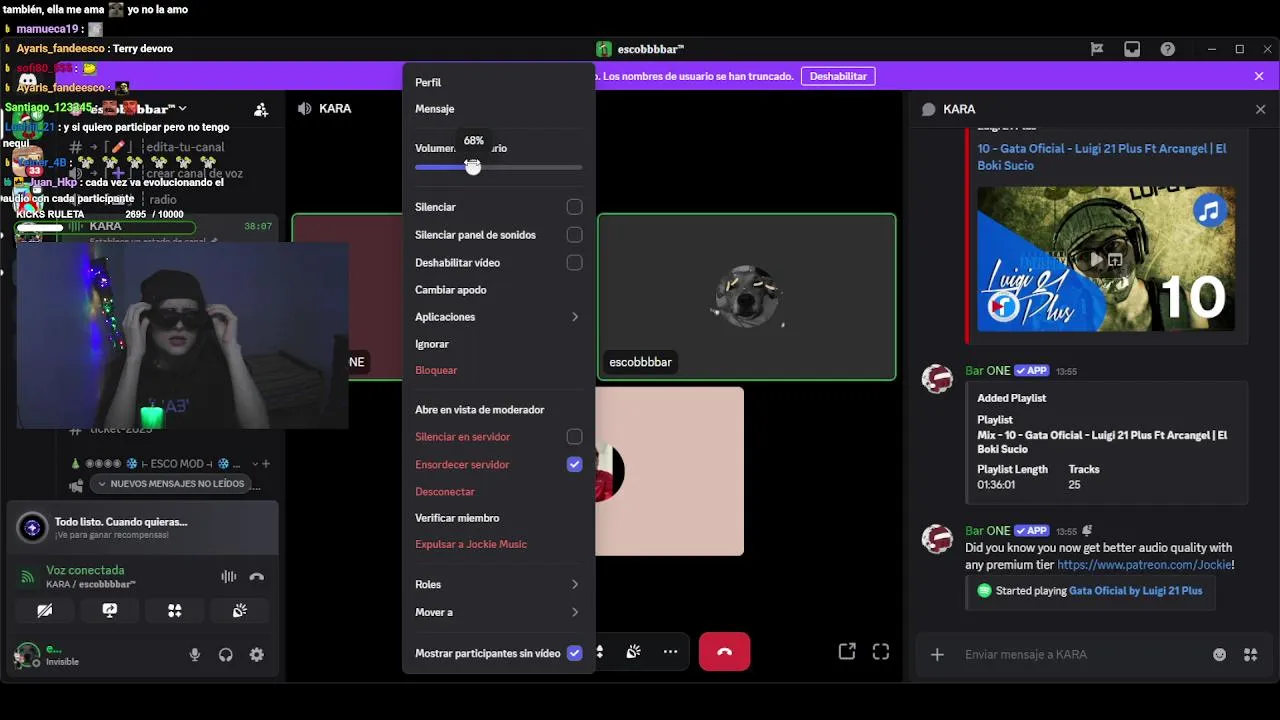Click the red hang-up call button
The height and width of the screenshot is (720, 1280).
(x=725, y=652)
